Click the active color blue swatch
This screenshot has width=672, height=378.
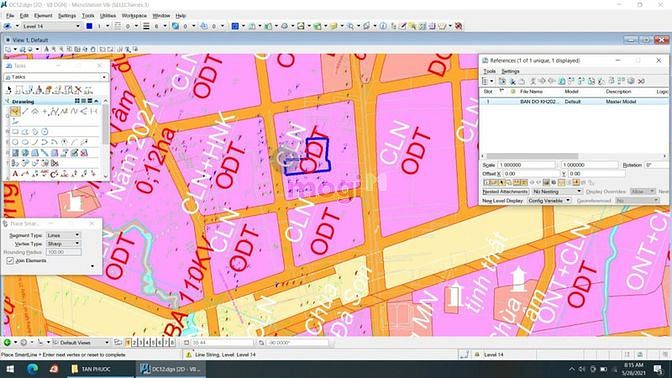[x=89, y=26]
